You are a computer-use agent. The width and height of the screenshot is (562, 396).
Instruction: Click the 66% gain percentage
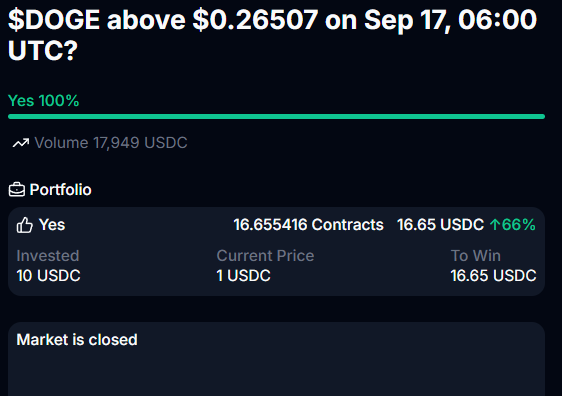519,225
